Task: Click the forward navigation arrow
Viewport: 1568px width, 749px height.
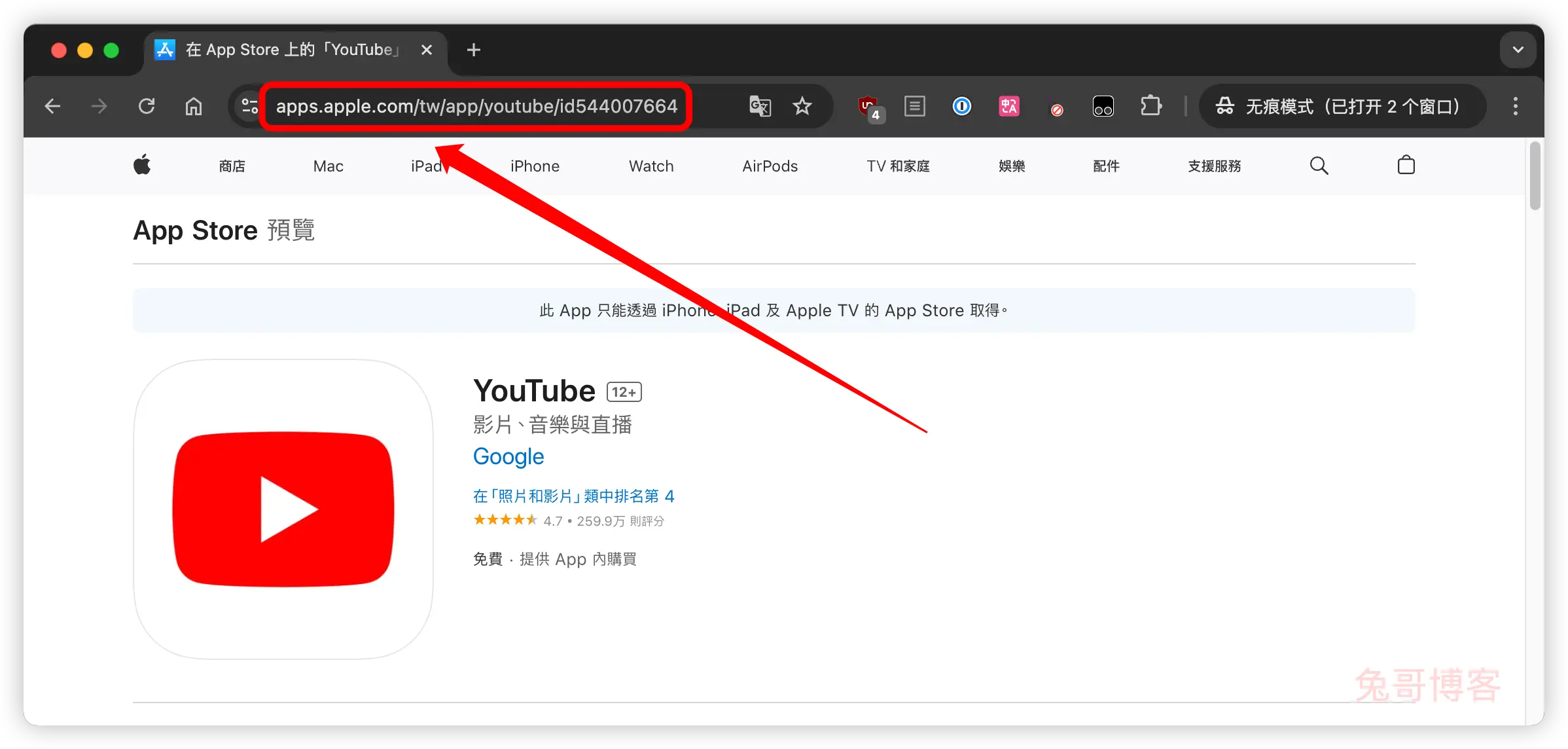Action: pos(99,106)
